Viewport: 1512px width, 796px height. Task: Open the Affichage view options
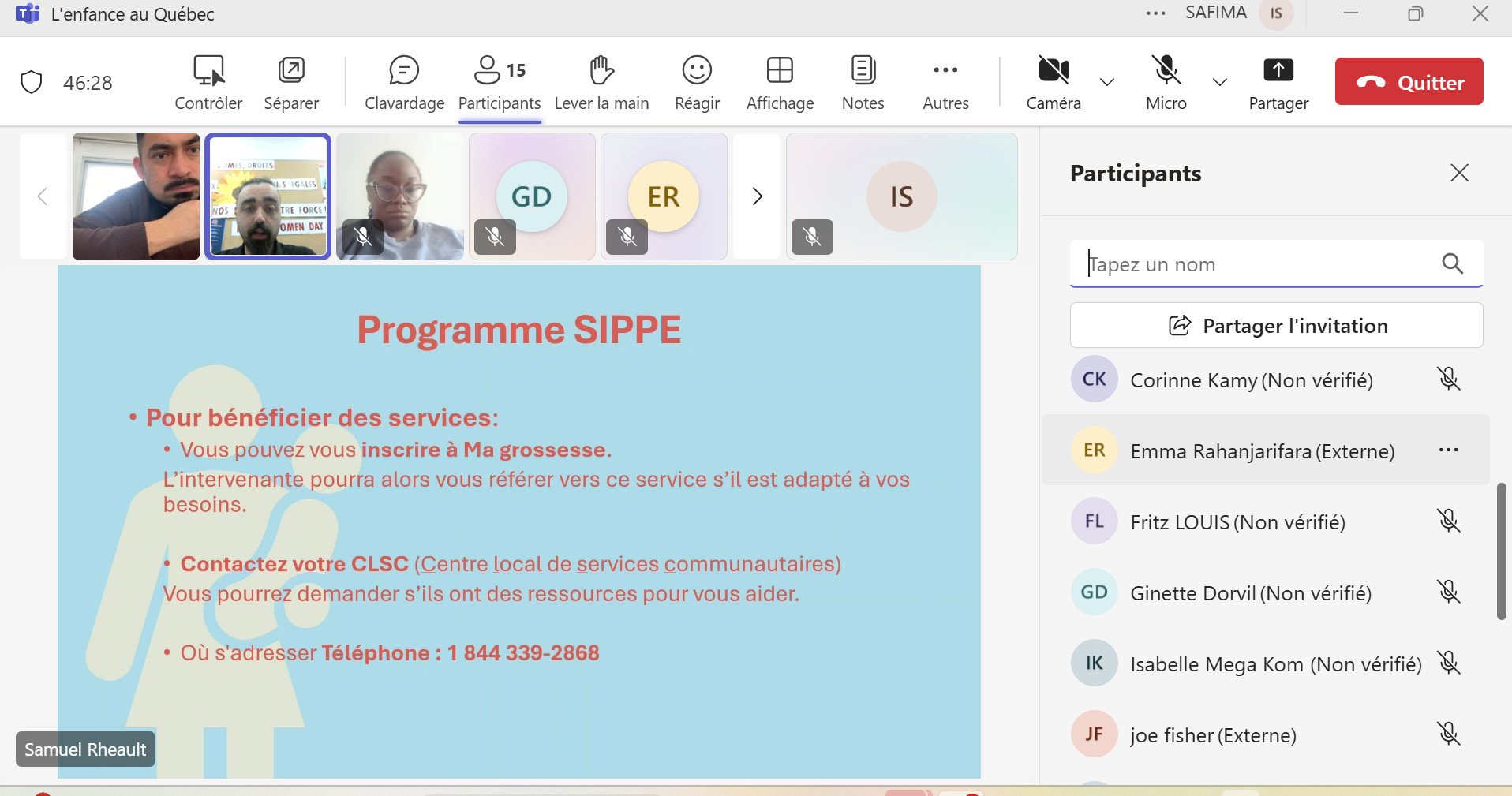(780, 83)
